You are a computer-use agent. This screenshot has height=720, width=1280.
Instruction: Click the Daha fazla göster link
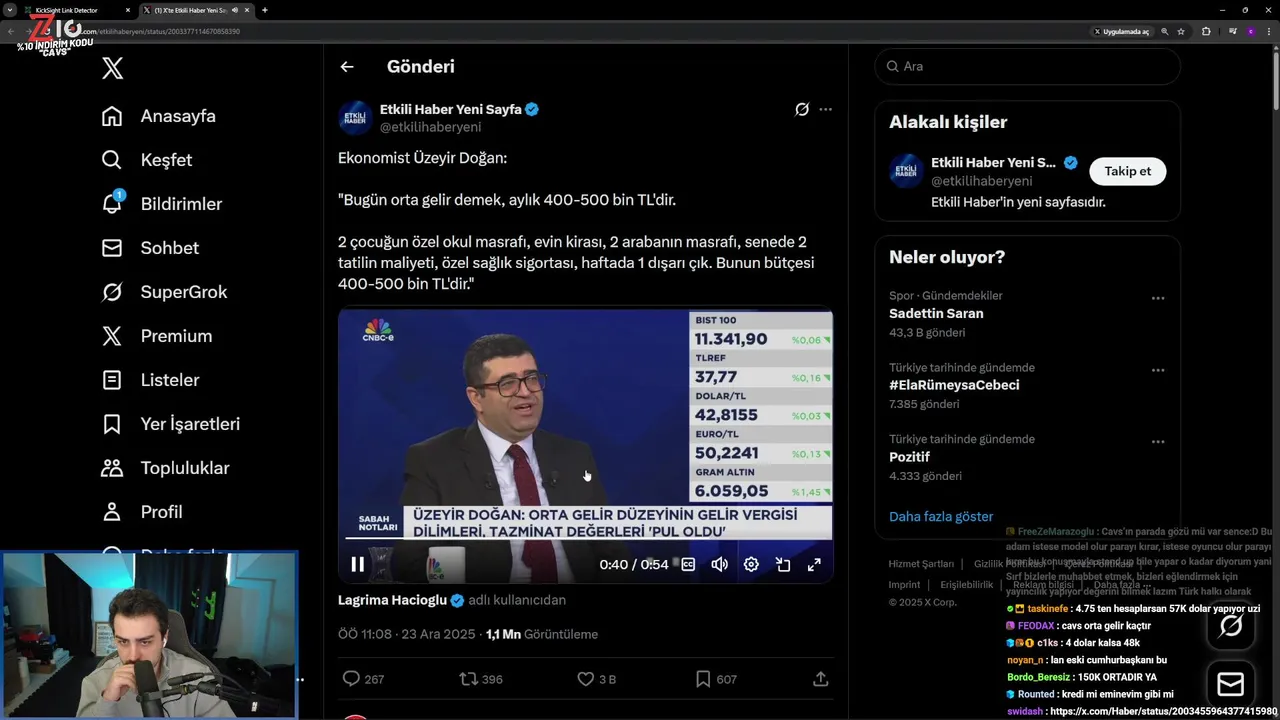point(941,516)
